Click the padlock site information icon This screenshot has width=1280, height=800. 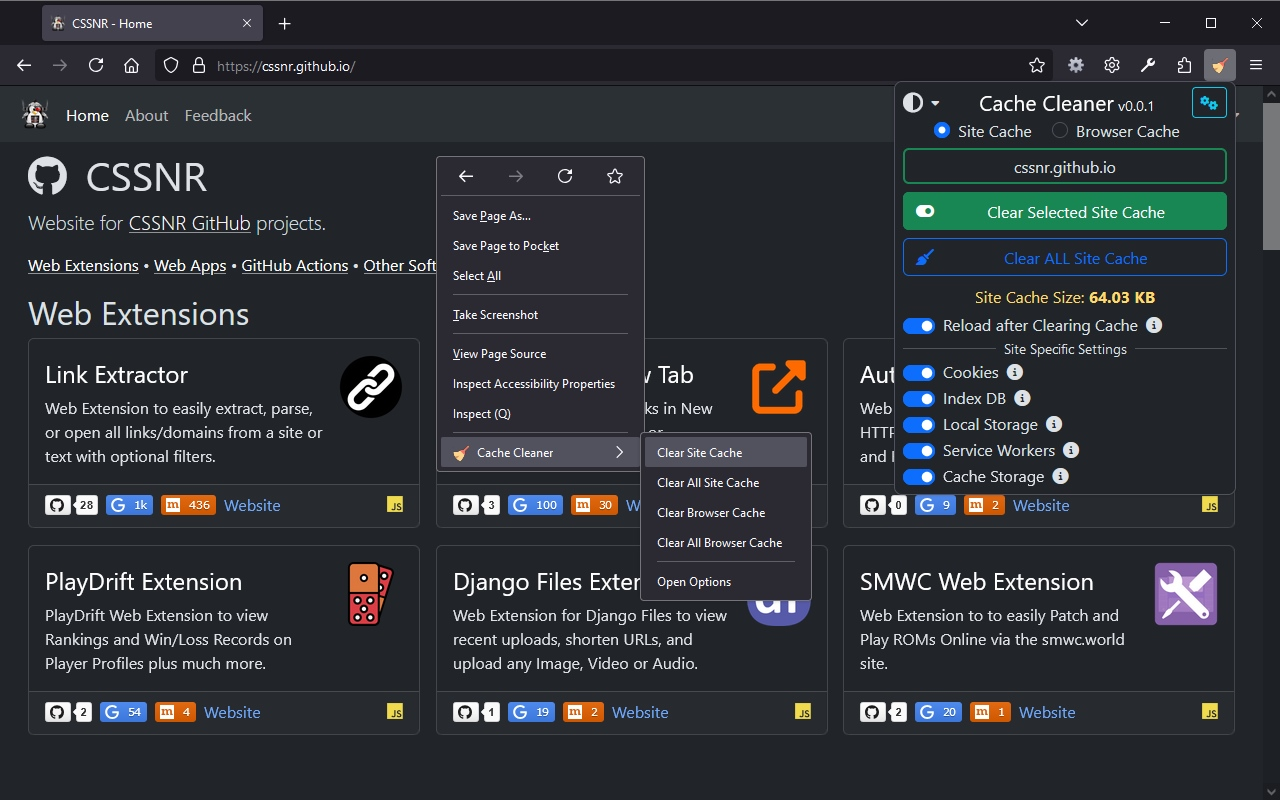(198, 66)
